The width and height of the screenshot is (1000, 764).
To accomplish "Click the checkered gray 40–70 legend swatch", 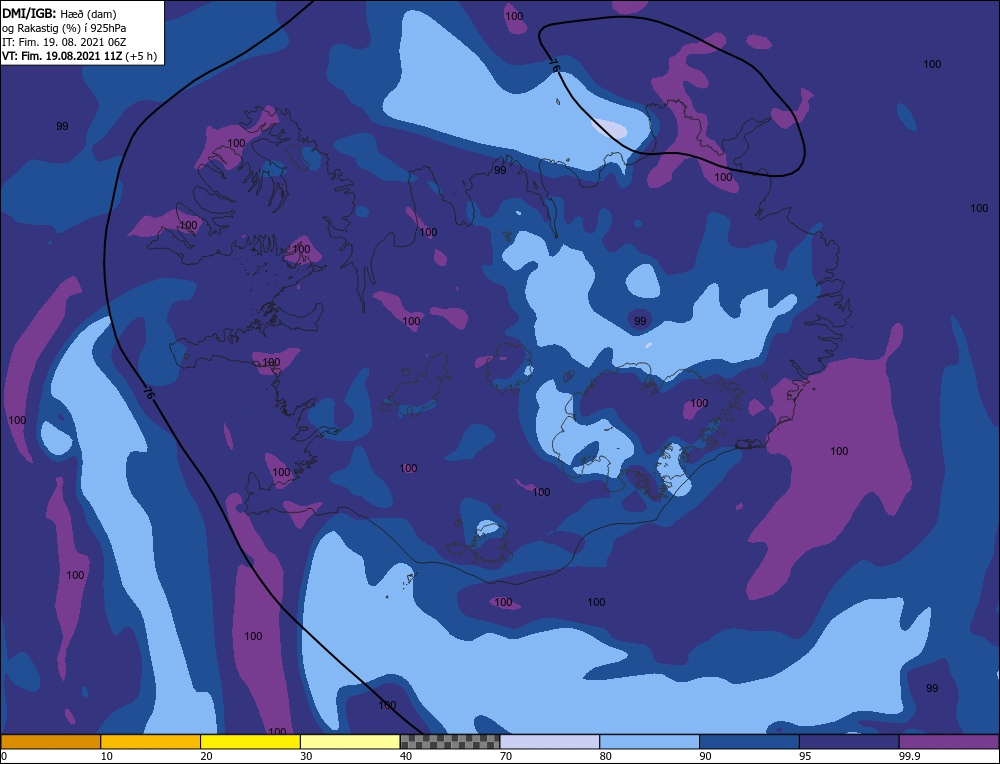I will click(450, 742).
